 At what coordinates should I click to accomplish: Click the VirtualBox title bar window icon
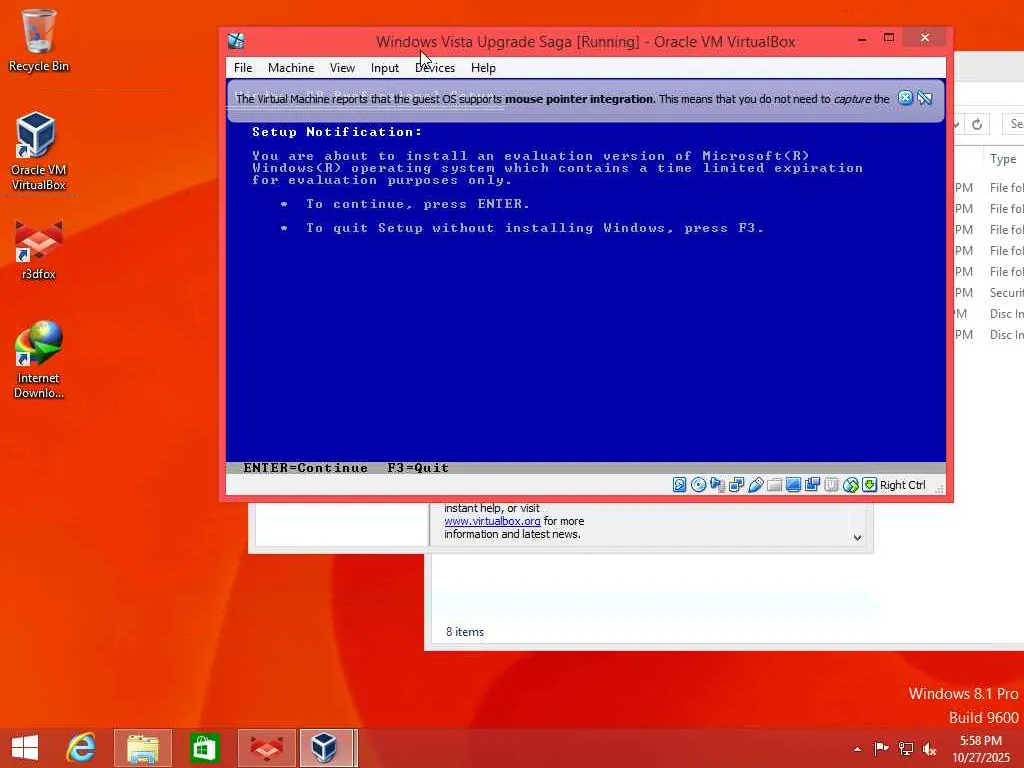click(x=236, y=41)
